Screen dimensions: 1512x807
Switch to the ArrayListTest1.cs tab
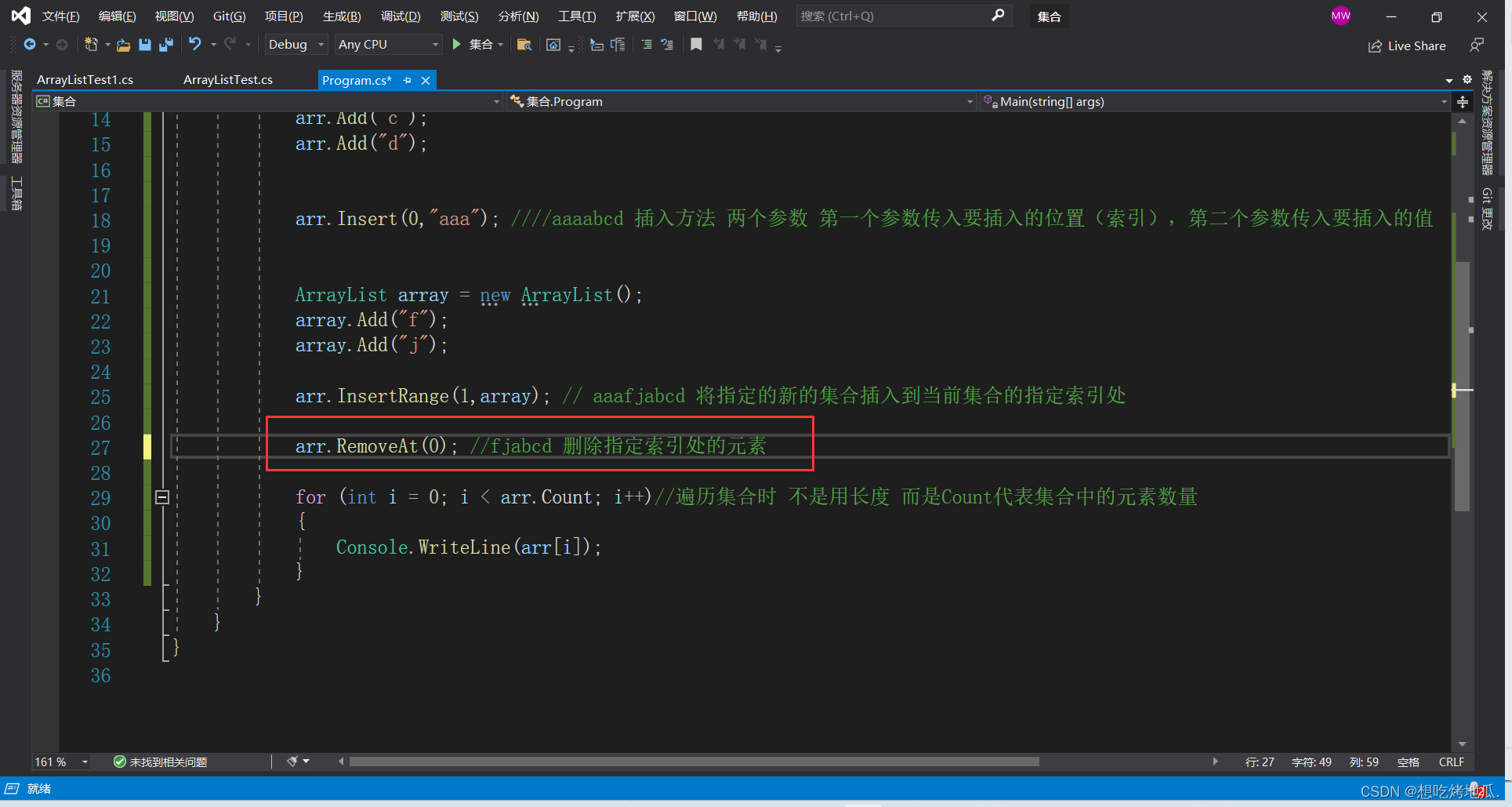(86, 79)
